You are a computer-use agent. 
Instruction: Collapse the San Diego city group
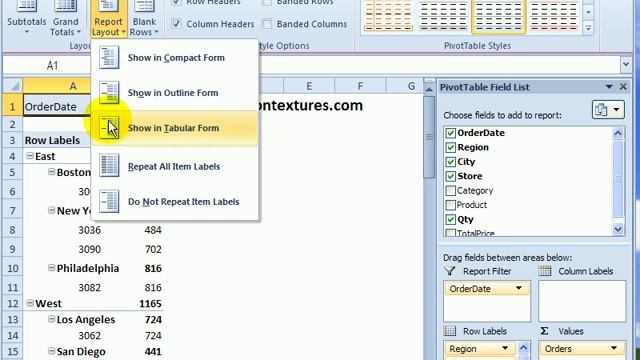pos(51,351)
